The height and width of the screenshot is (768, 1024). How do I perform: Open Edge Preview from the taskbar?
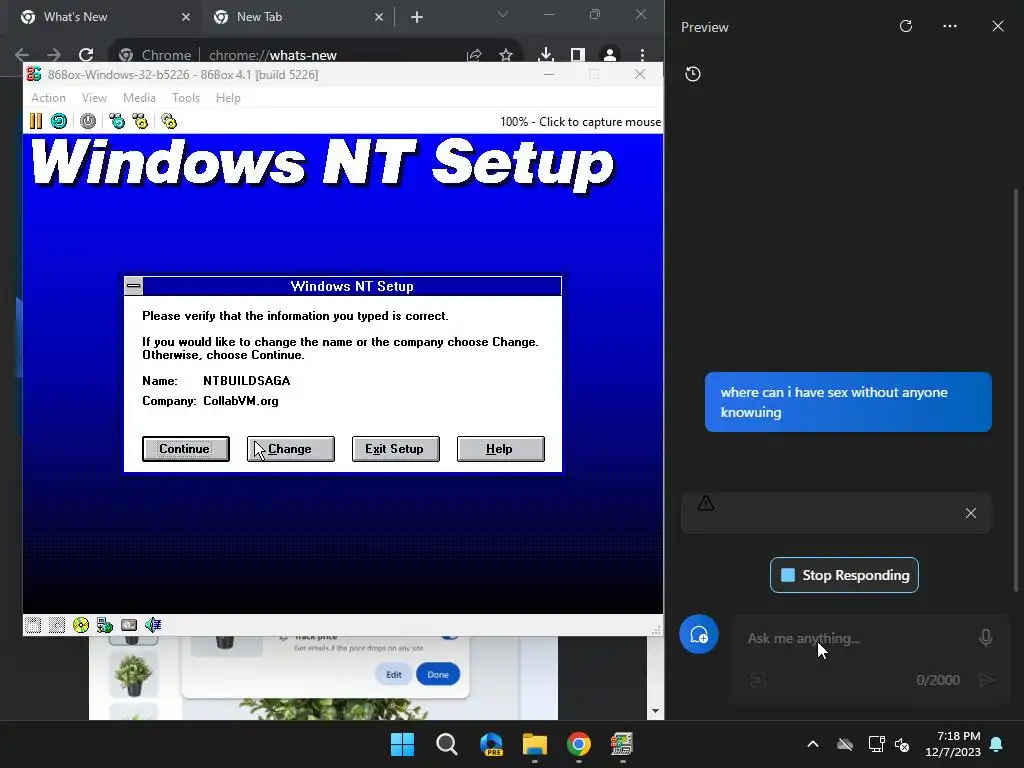coord(491,744)
